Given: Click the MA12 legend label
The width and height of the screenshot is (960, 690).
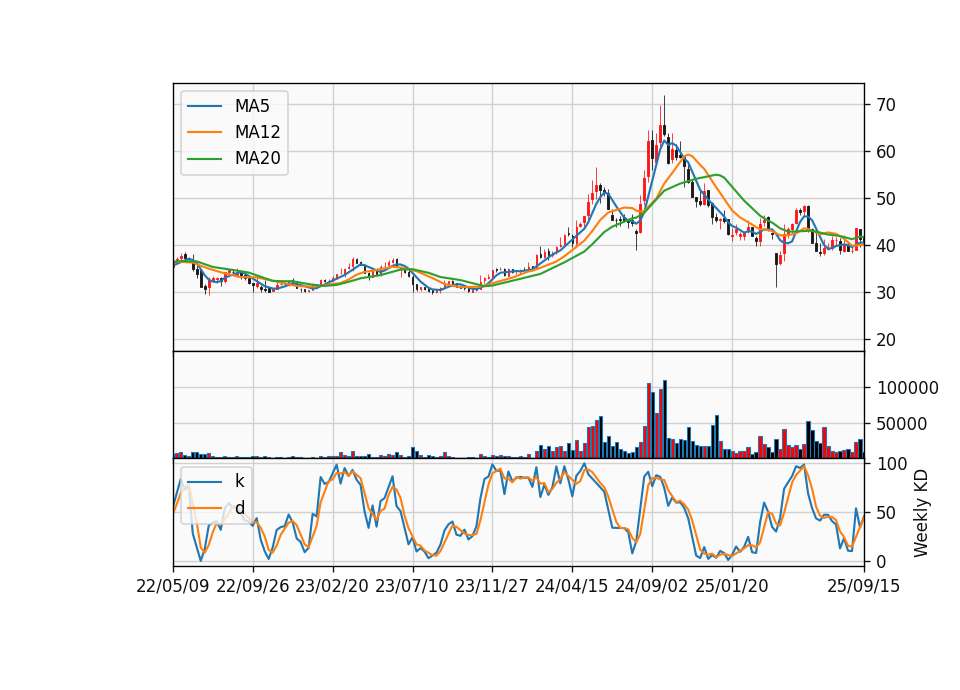Looking at the screenshot, I should click(257, 132).
